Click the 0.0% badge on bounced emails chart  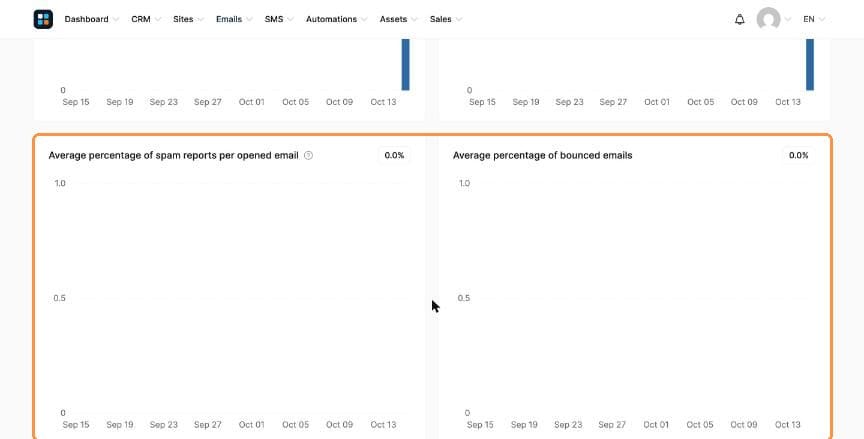coord(798,155)
